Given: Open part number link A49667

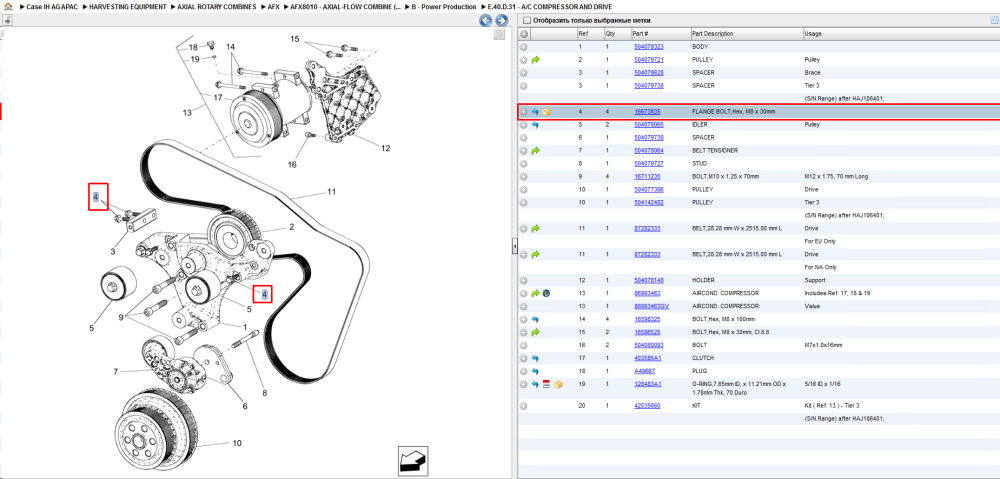Looking at the screenshot, I should point(644,371).
